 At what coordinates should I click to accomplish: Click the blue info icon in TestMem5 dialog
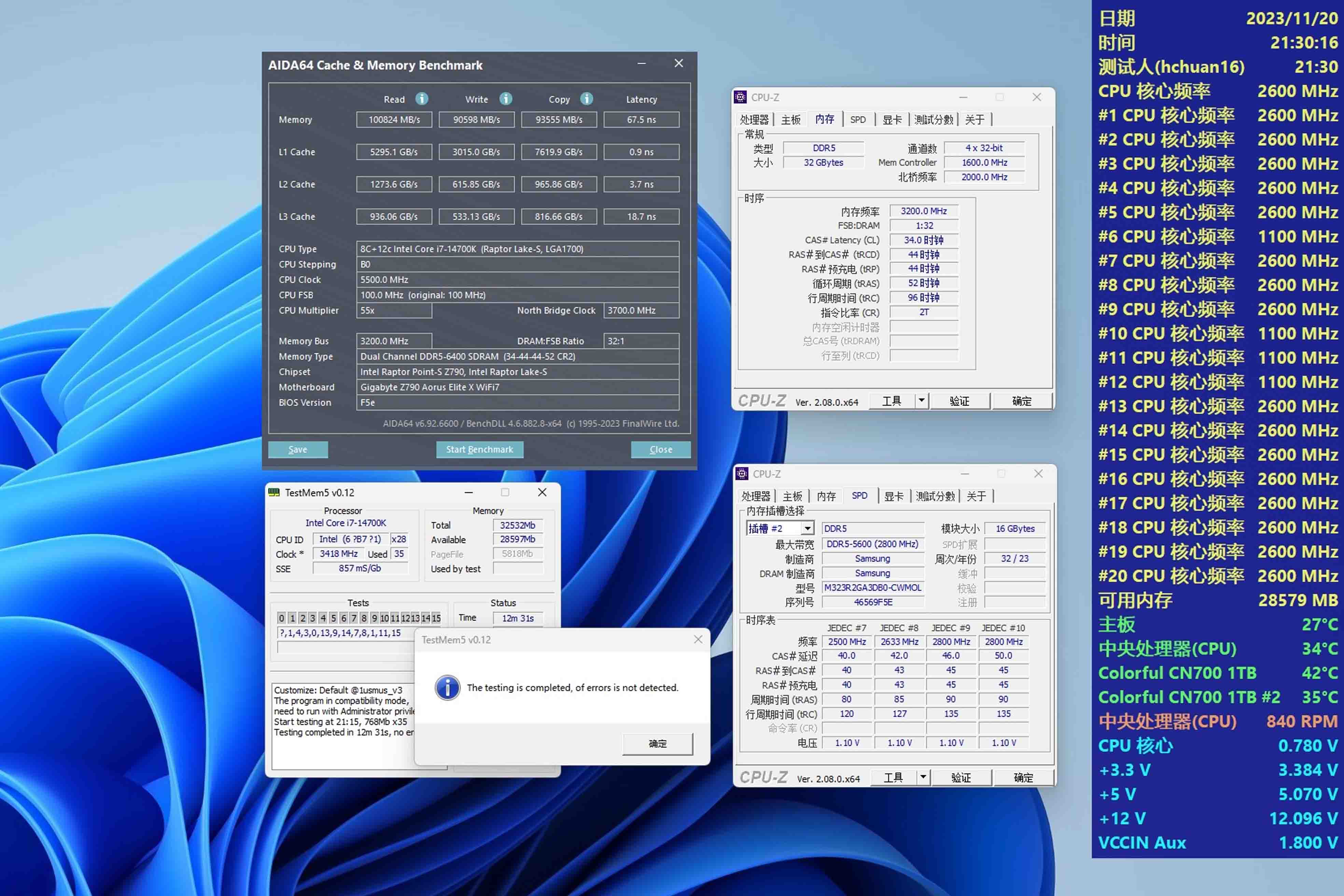click(447, 687)
